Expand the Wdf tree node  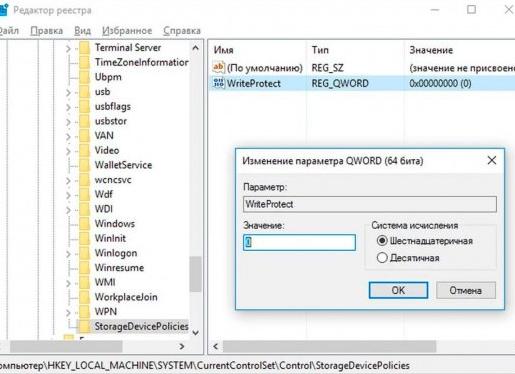coord(68,195)
